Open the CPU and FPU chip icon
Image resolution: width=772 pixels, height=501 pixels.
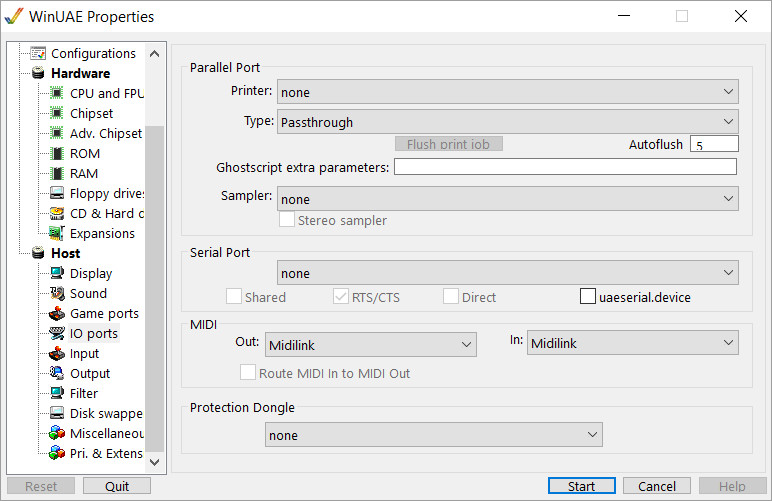point(57,93)
